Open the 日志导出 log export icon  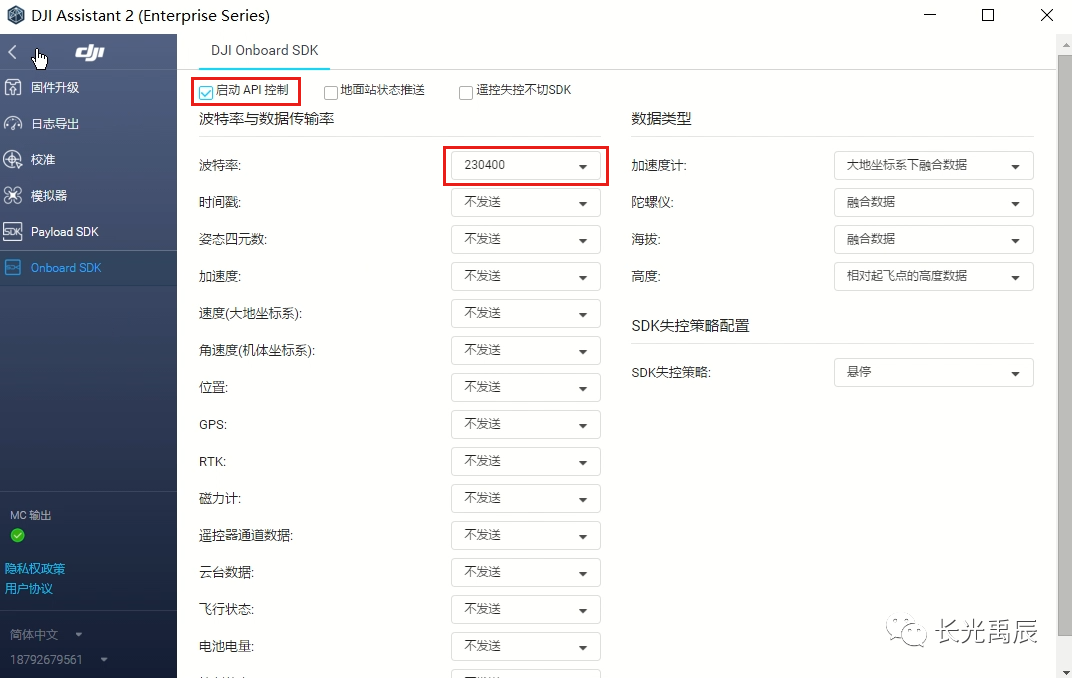click(x=13, y=124)
